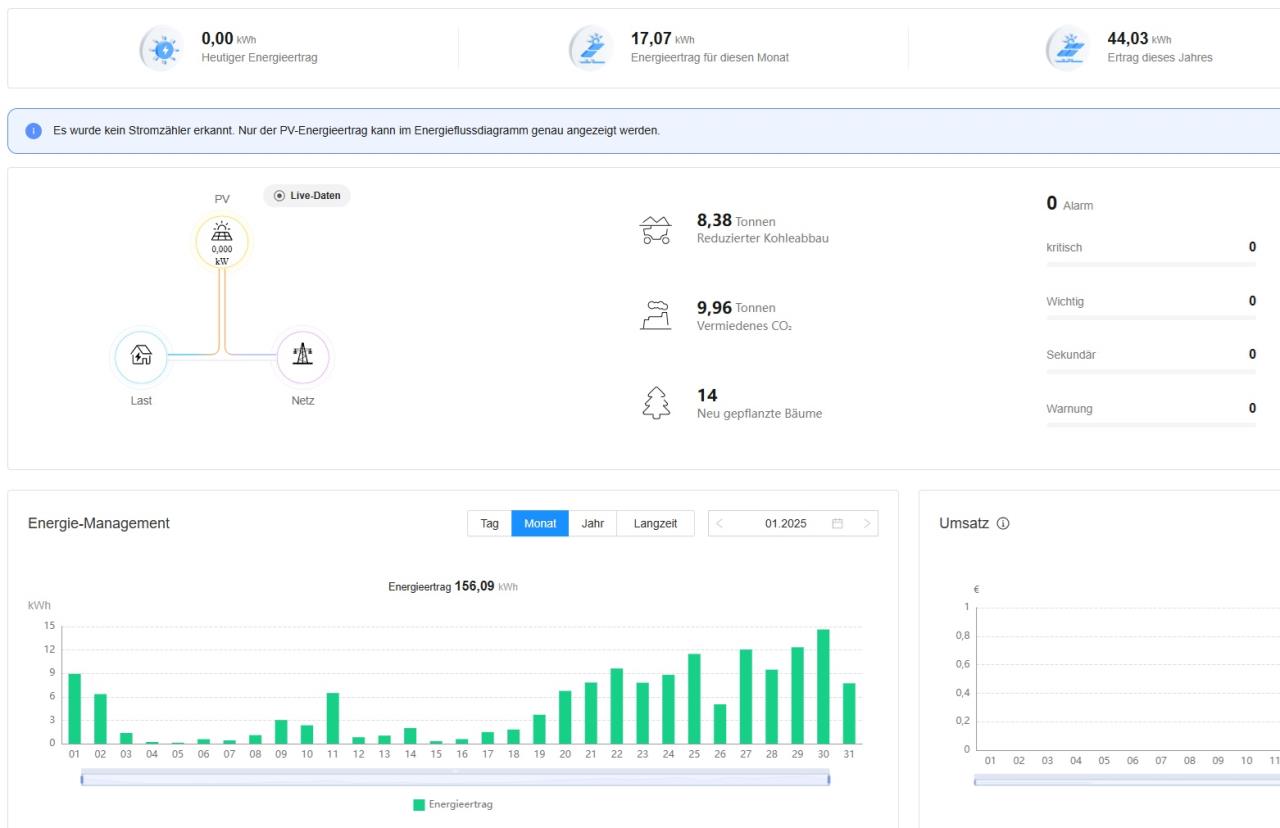Toggle the Live-Daten radio indicator
This screenshot has width=1280, height=828.
(279, 196)
